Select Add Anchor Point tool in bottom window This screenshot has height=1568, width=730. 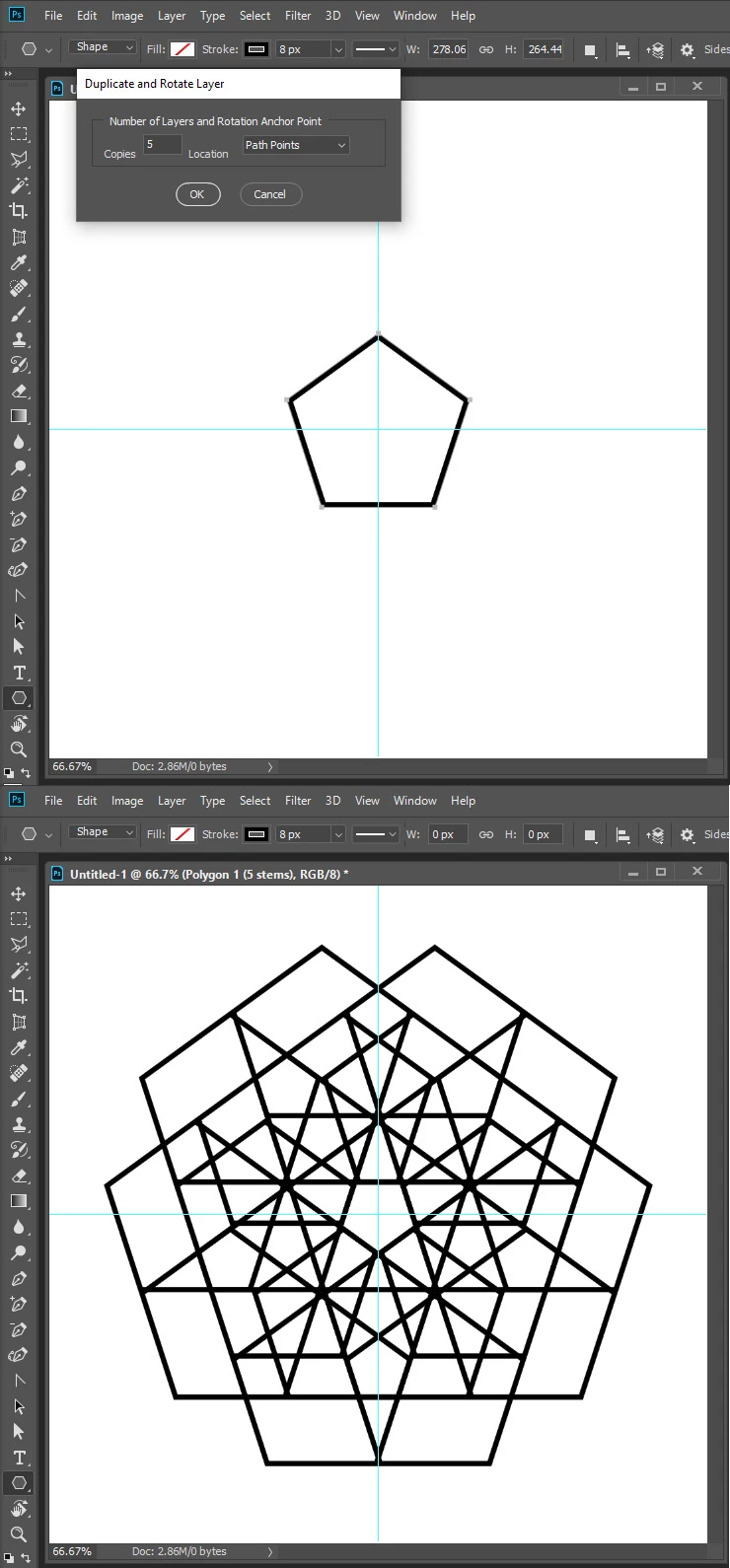tap(19, 1304)
